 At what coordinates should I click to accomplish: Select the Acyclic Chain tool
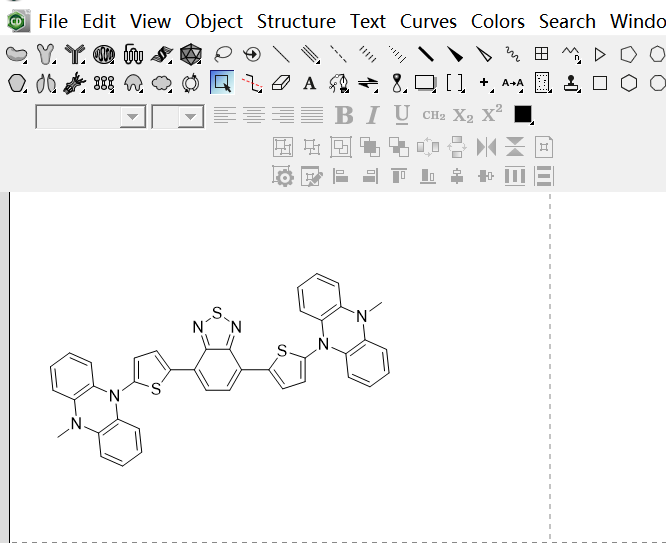571,54
